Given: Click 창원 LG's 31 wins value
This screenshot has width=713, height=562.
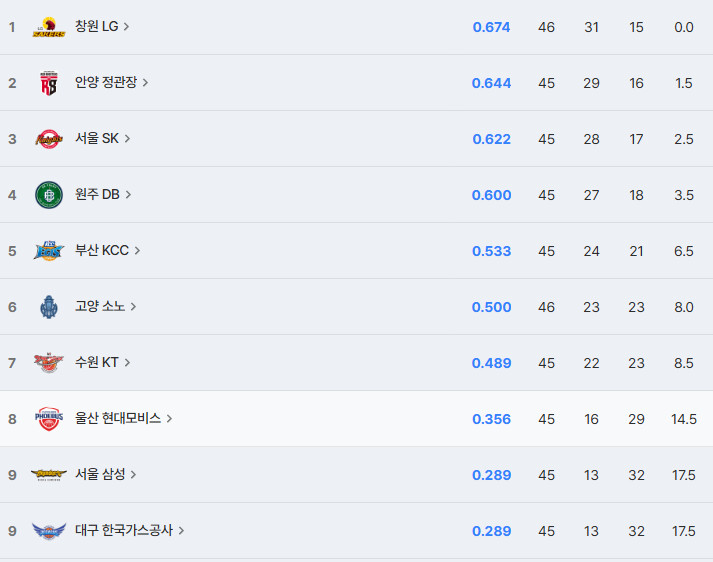Looking at the screenshot, I should click(x=591, y=27).
